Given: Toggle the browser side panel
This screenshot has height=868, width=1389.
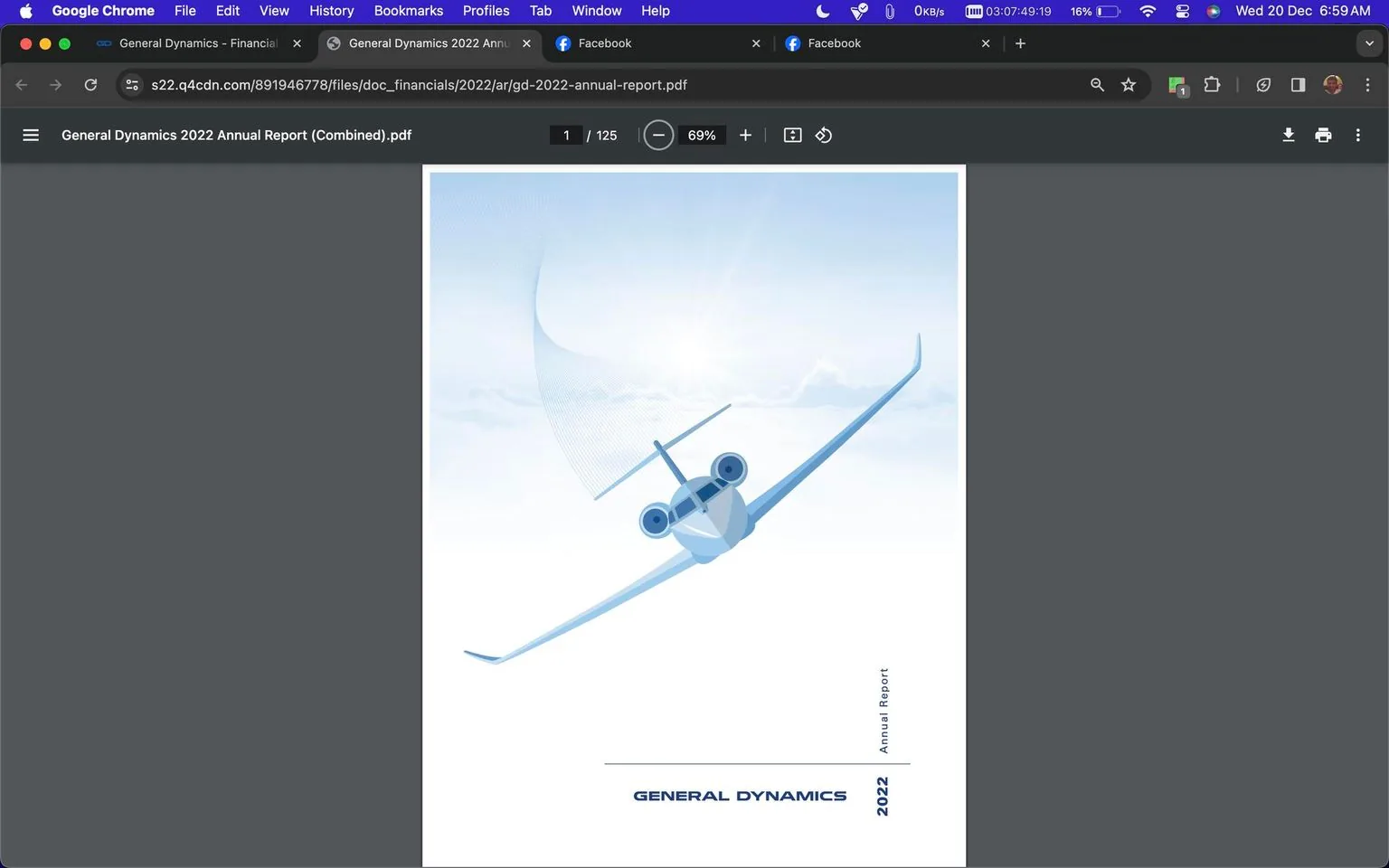Looking at the screenshot, I should pyautogui.click(x=1297, y=84).
